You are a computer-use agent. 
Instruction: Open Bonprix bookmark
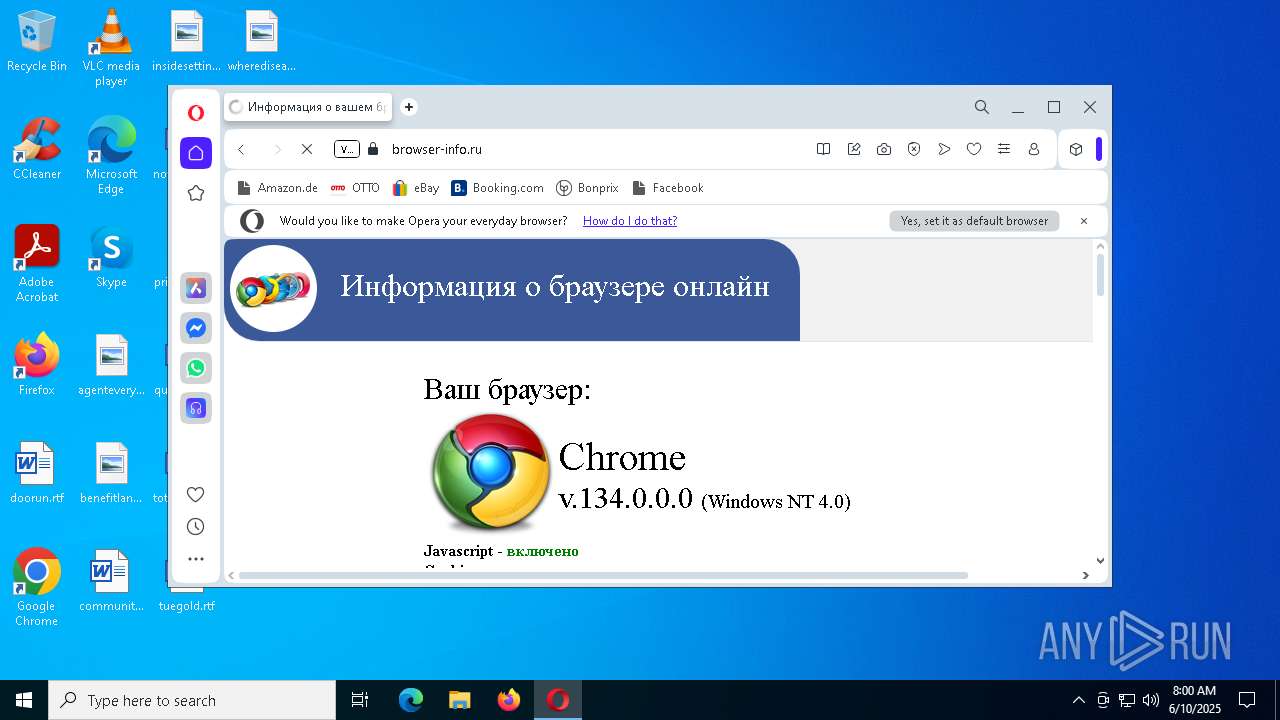point(587,188)
